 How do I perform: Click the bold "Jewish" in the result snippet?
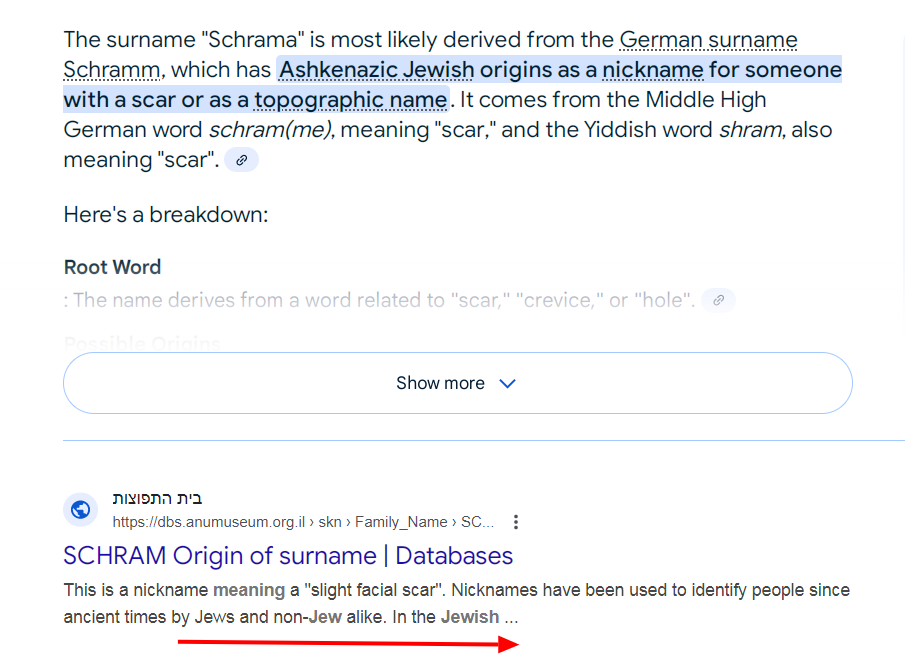pos(470,617)
